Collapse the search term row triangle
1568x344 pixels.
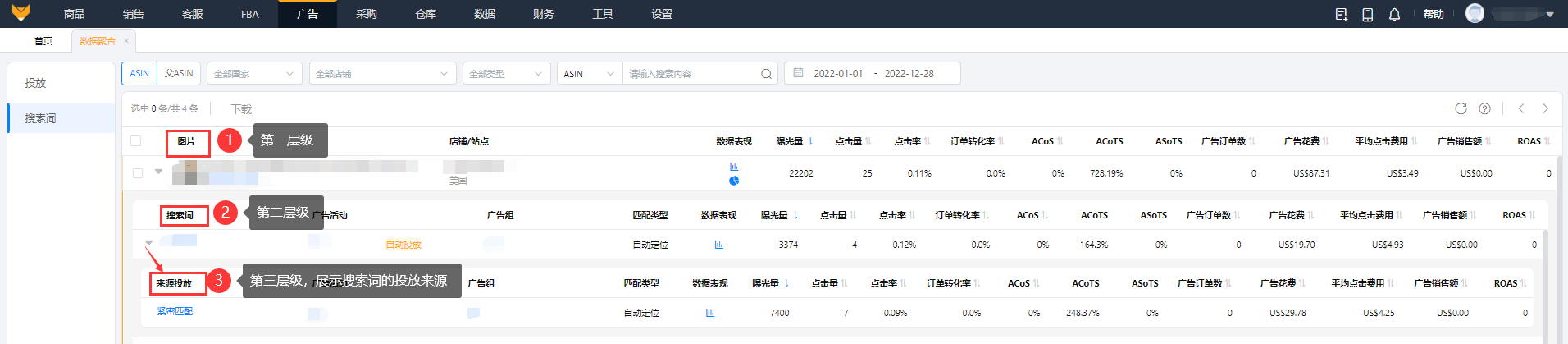pos(148,242)
